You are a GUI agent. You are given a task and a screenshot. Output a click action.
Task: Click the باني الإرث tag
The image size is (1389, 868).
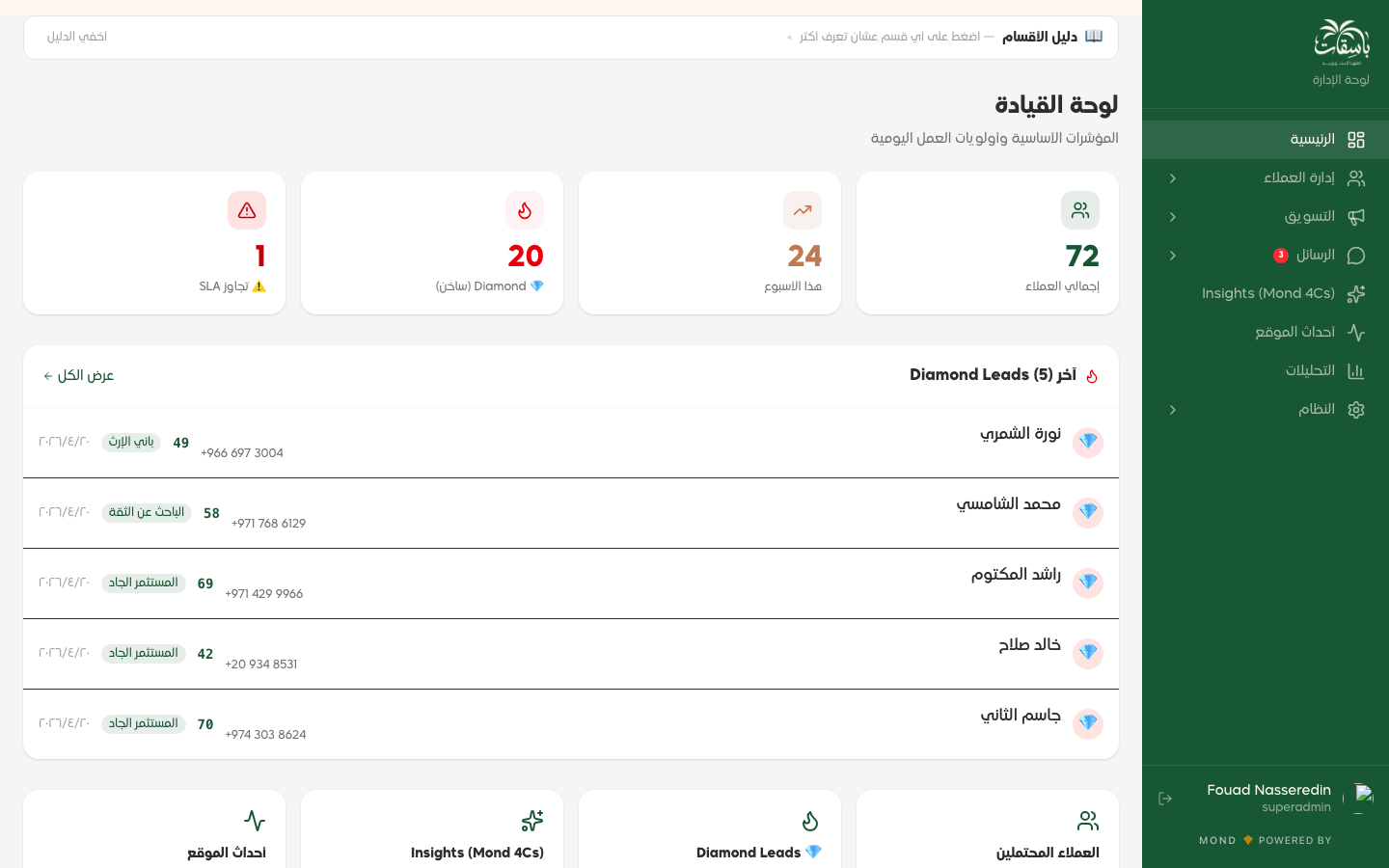pyautogui.click(x=131, y=442)
